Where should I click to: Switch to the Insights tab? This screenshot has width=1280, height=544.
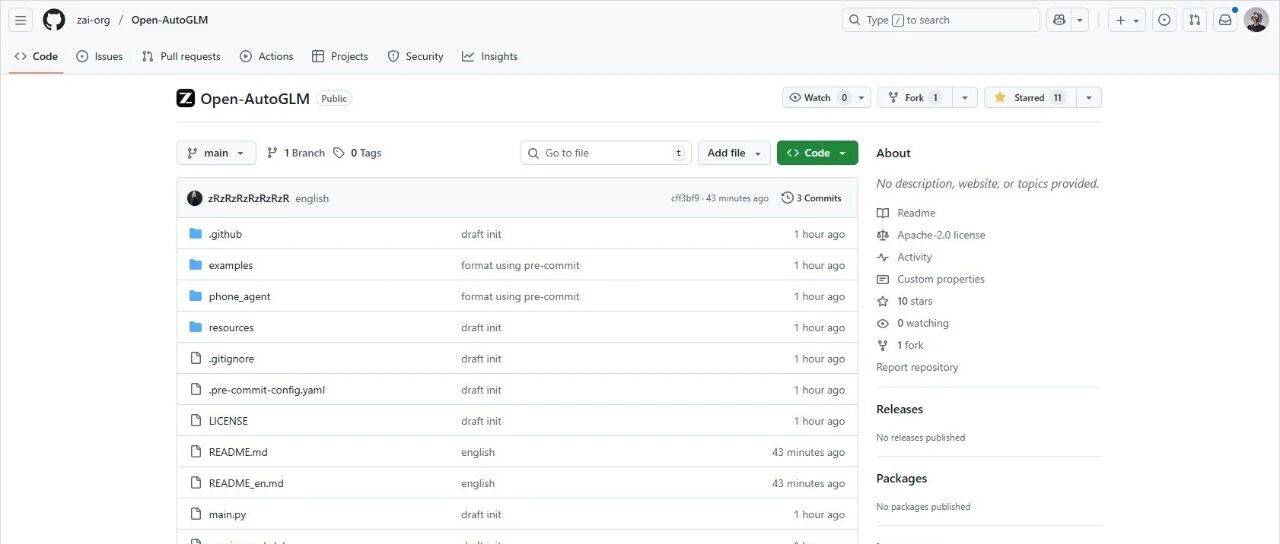490,56
